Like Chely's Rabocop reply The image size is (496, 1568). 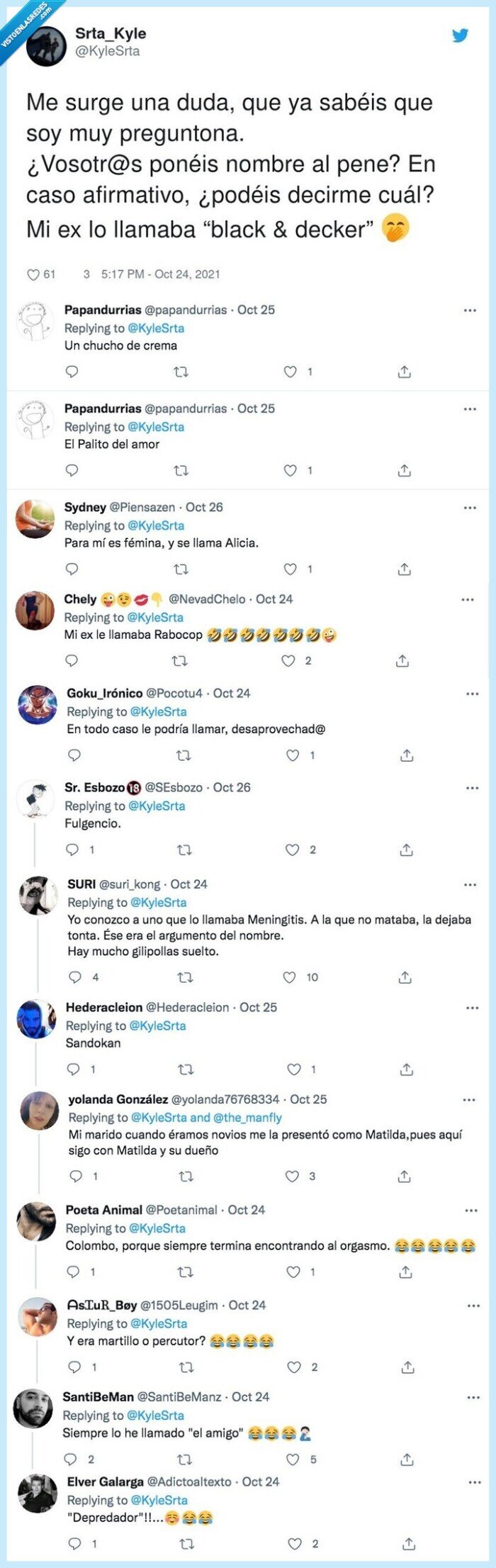[289, 660]
